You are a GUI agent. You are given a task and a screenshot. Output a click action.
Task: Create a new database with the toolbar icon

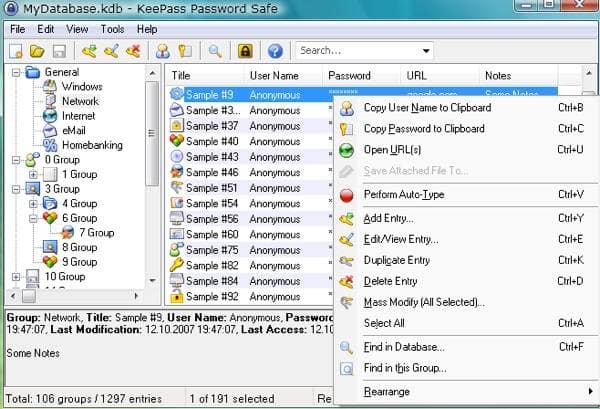(x=17, y=50)
